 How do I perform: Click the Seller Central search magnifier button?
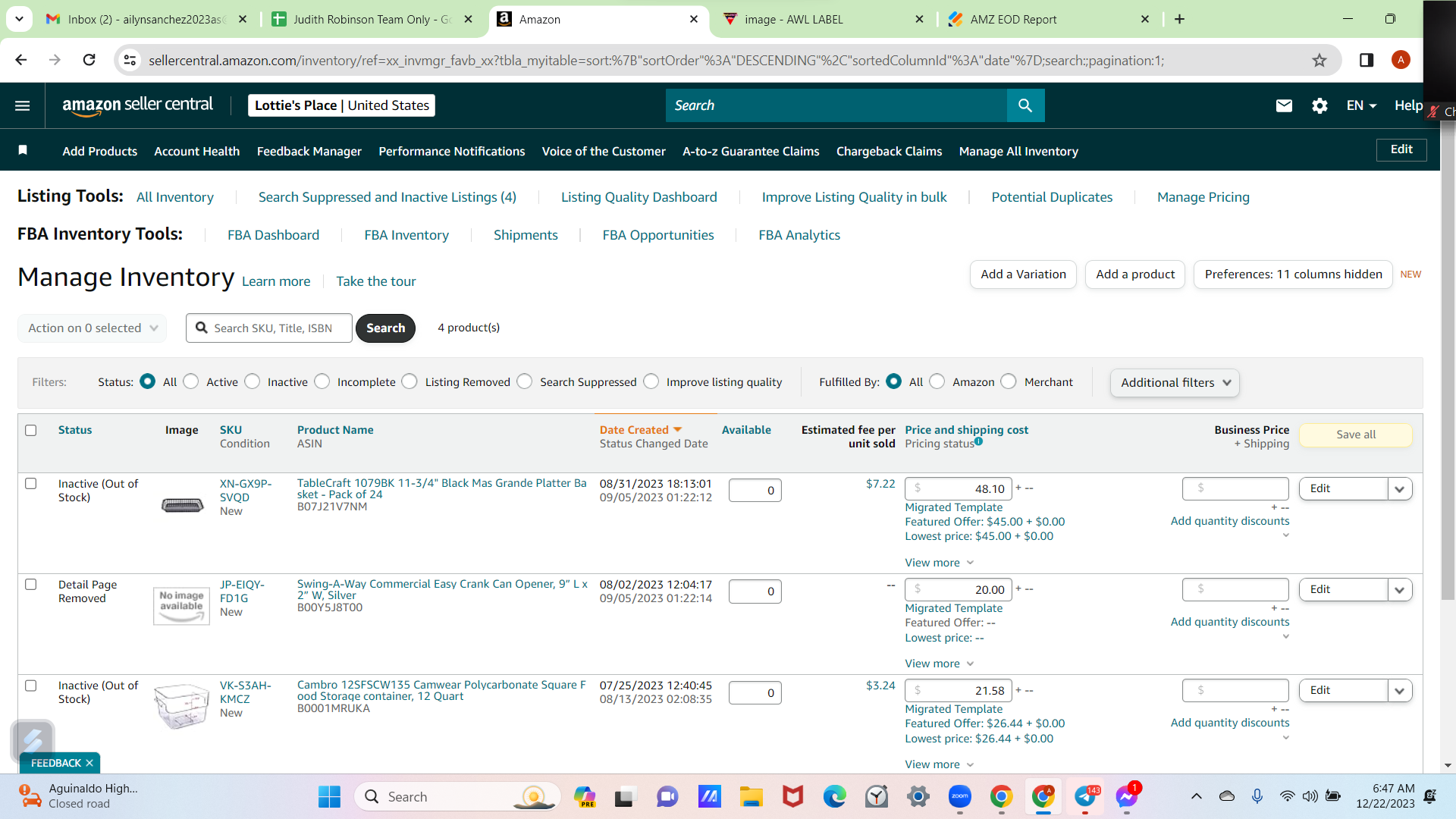coord(1025,105)
